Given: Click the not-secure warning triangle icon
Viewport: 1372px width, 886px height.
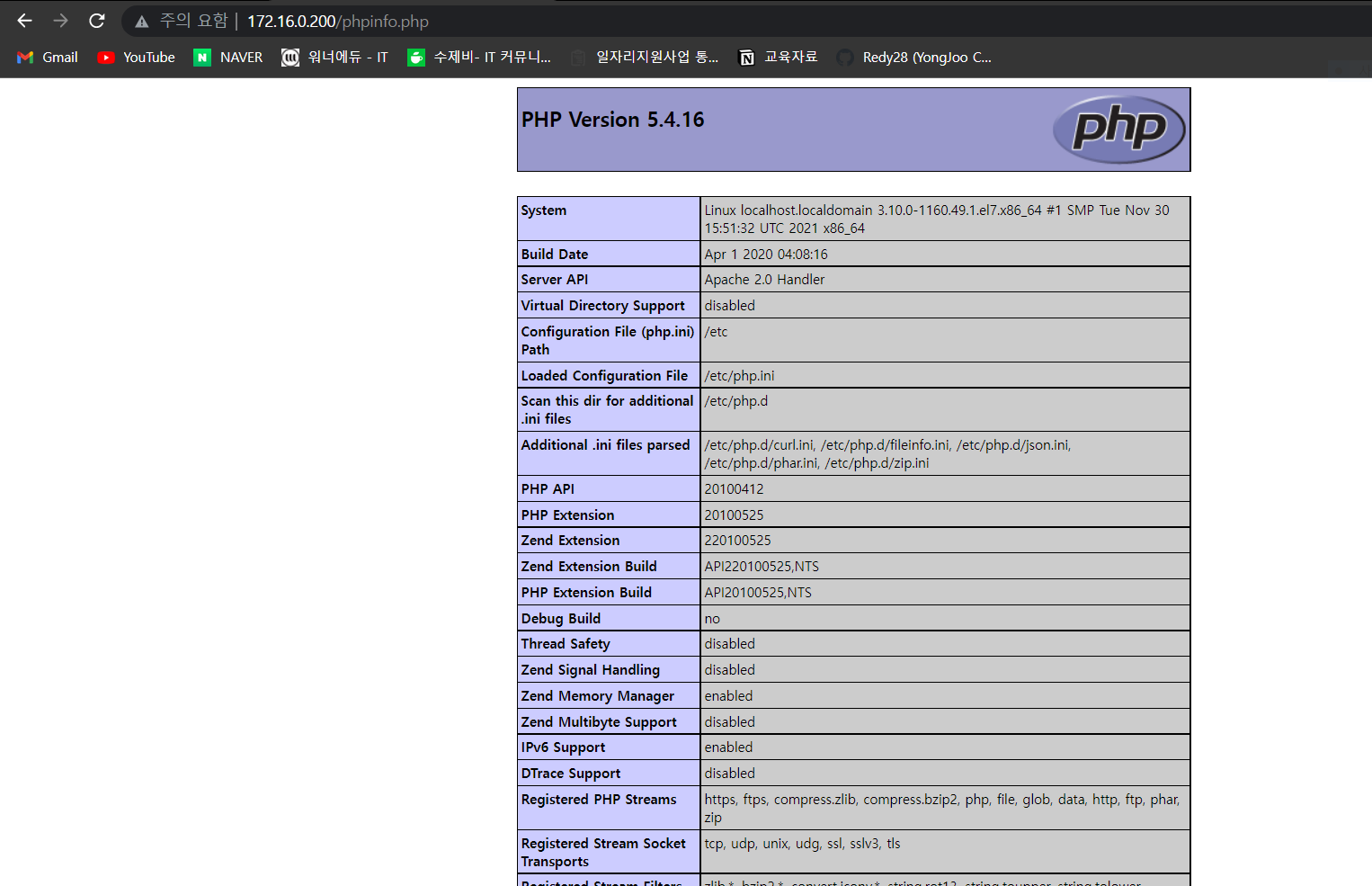Looking at the screenshot, I should tap(141, 22).
